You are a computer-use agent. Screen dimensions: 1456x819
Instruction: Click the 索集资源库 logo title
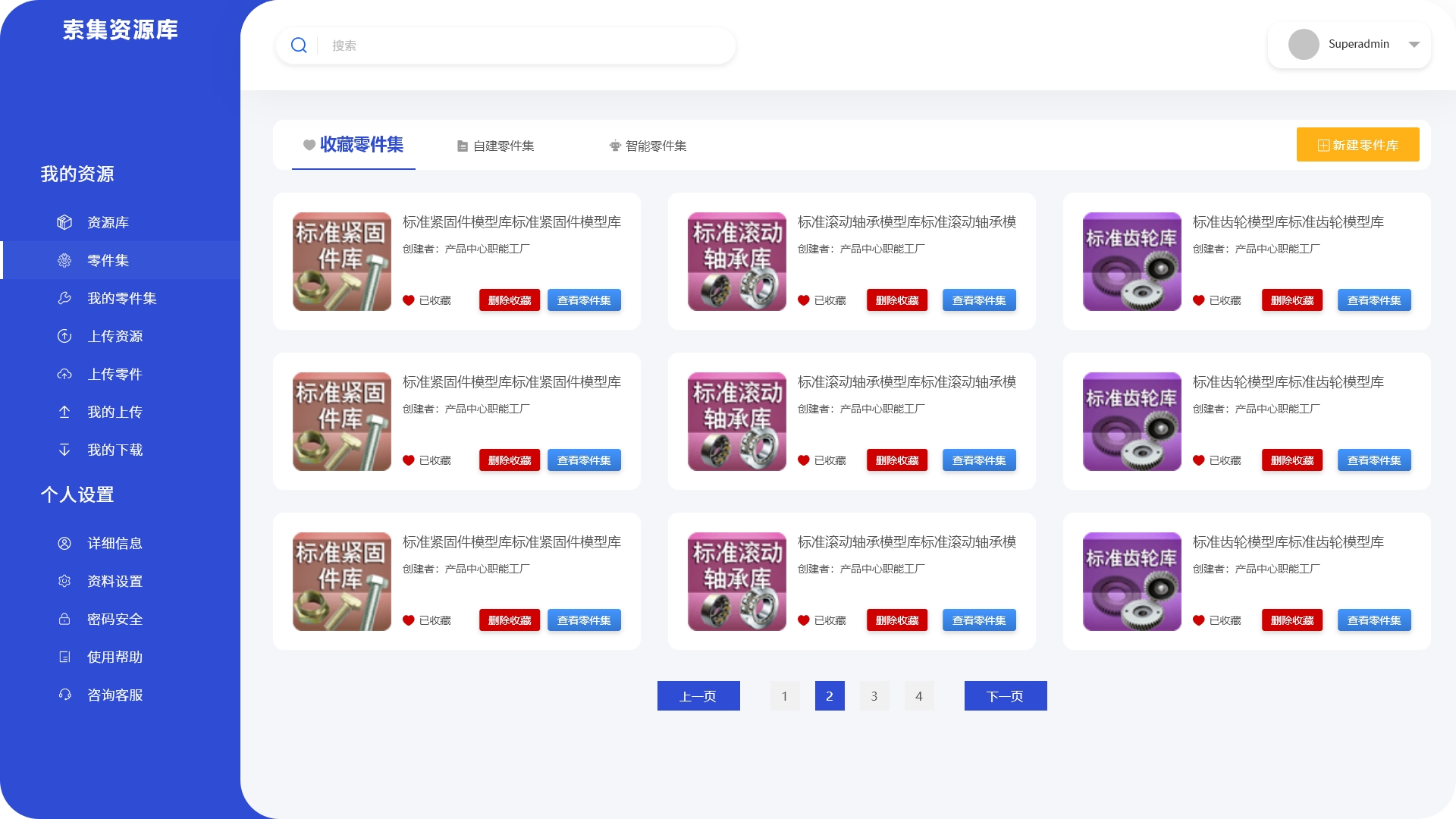click(x=120, y=30)
